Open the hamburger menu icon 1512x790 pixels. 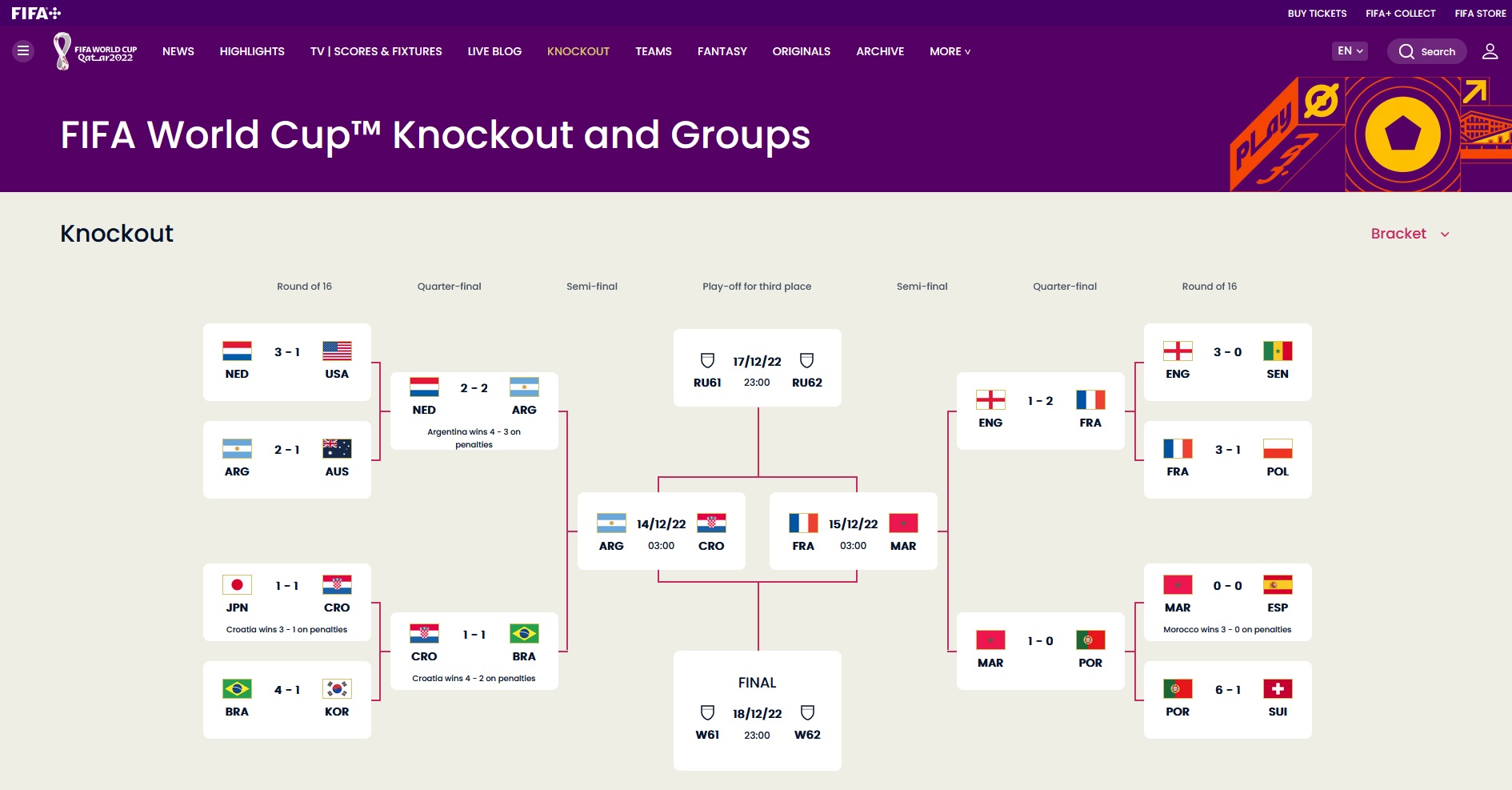click(x=23, y=51)
